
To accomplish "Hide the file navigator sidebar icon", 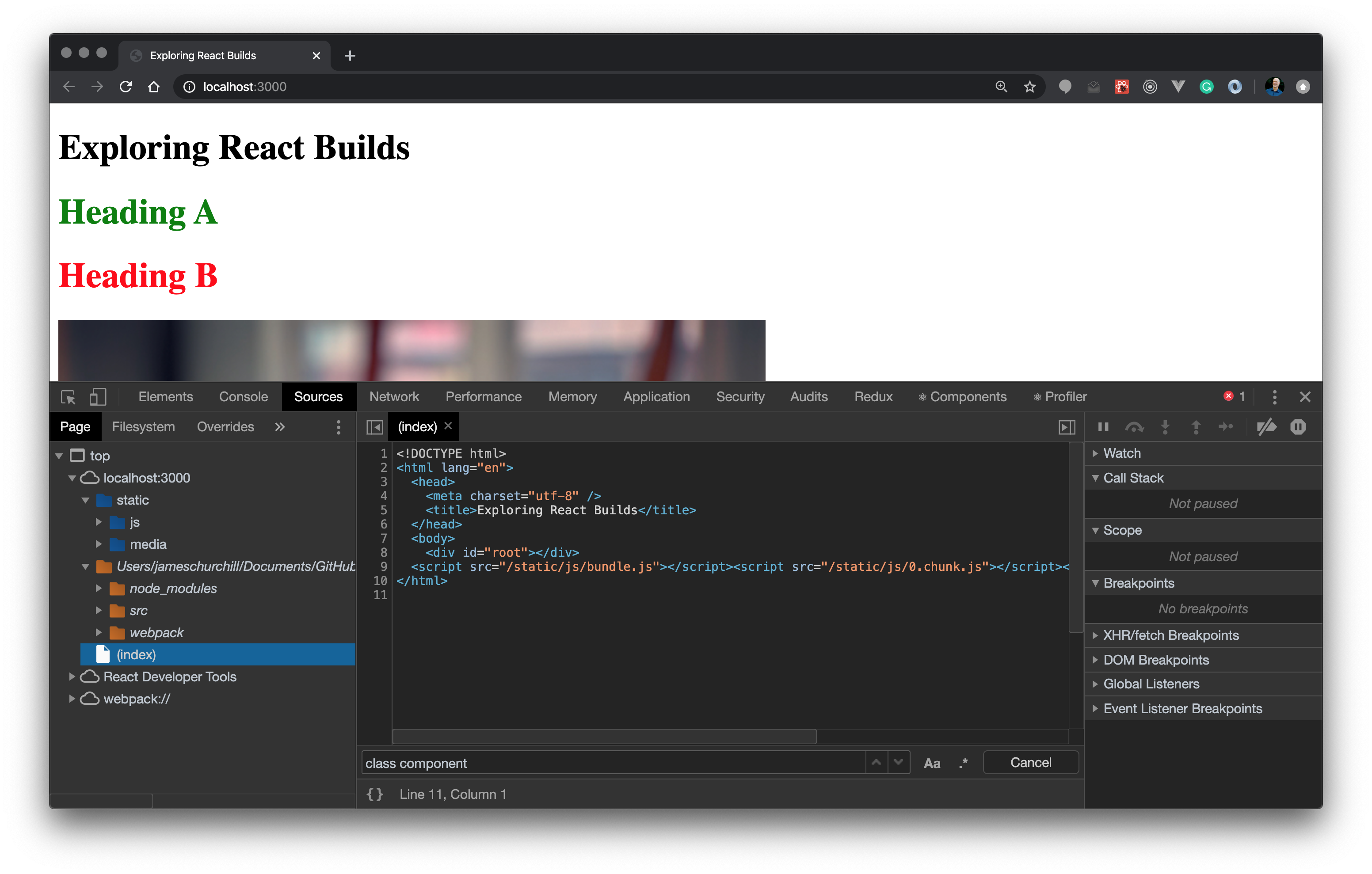I will [x=374, y=427].
